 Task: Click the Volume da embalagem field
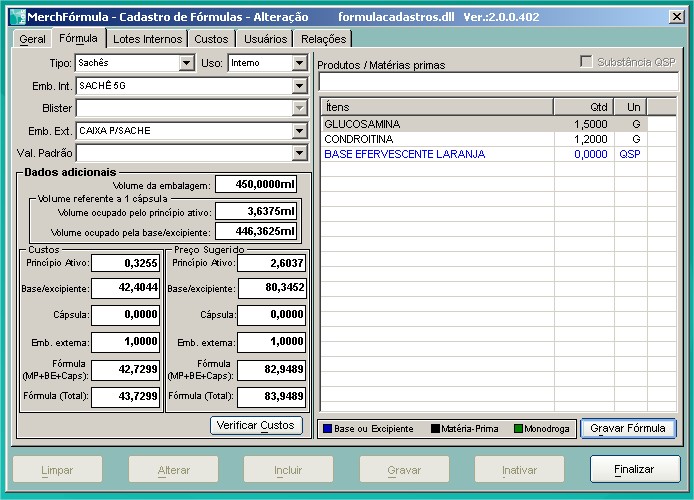(x=256, y=185)
